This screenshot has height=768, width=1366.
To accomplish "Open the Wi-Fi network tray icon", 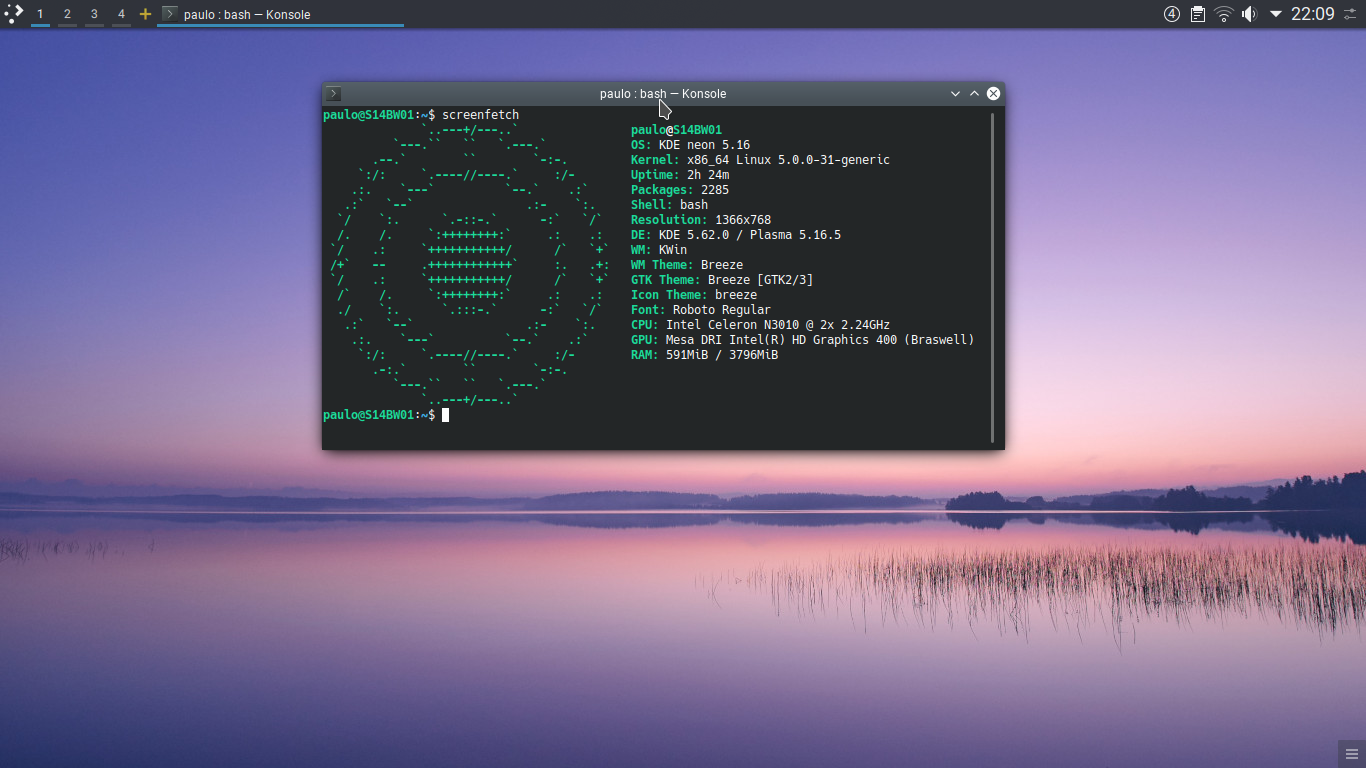I will pyautogui.click(x=1224, y=14).
